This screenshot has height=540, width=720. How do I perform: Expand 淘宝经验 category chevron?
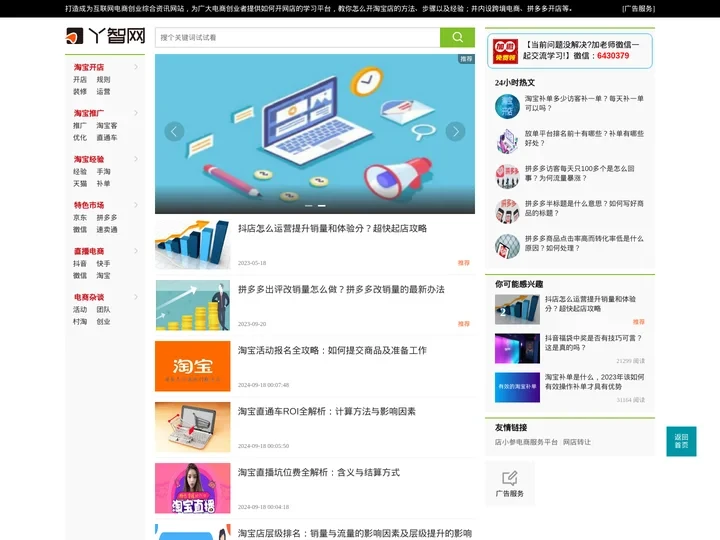tap(136, 159)
